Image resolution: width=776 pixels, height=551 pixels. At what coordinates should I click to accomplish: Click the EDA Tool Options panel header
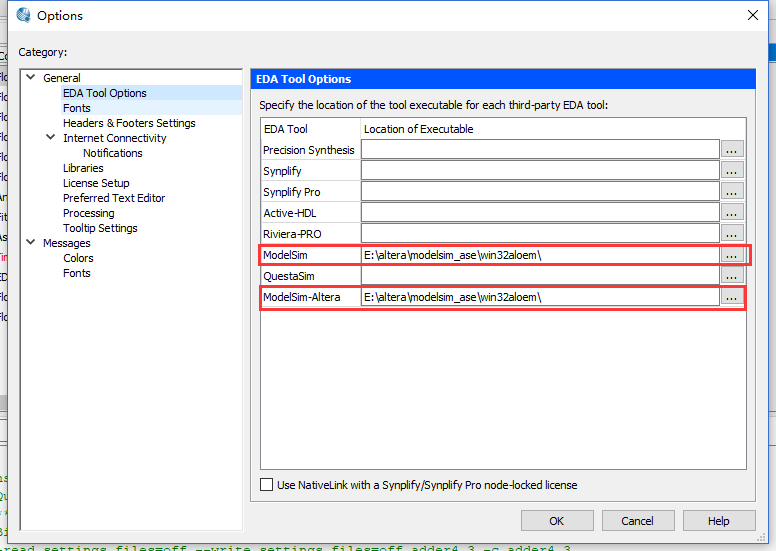pos(503,79)
